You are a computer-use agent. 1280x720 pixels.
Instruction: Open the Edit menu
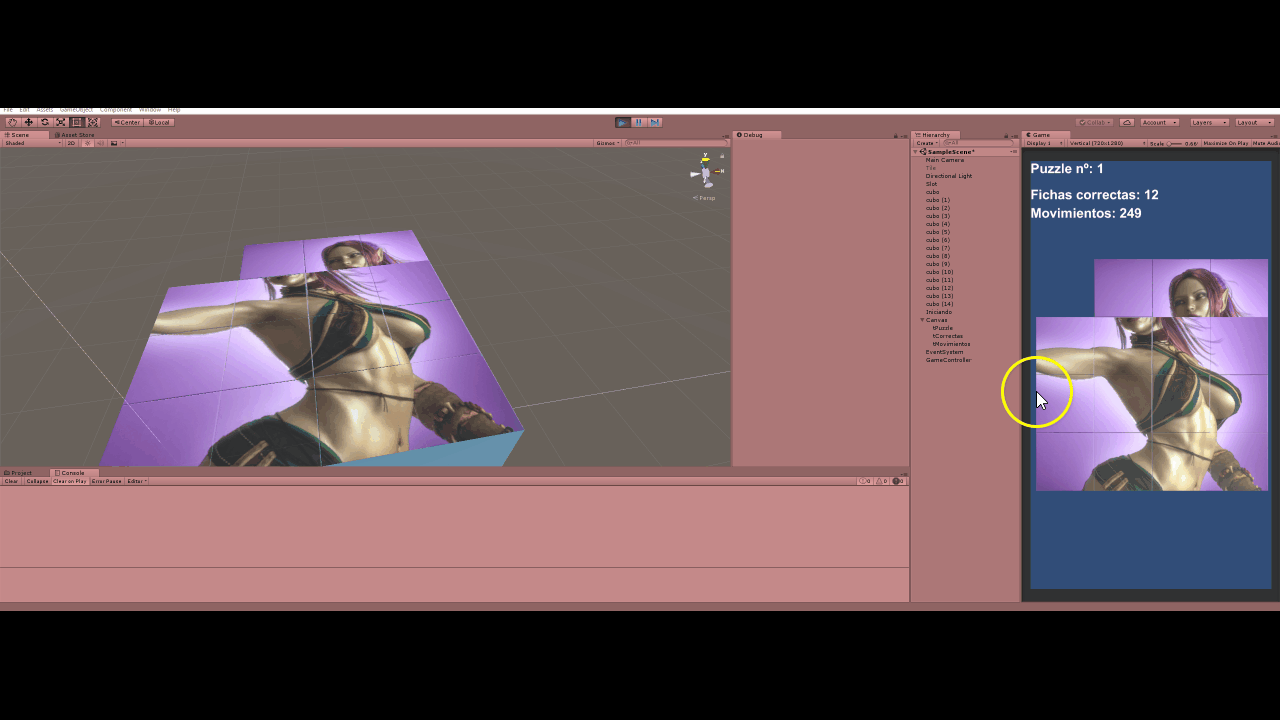24,109
